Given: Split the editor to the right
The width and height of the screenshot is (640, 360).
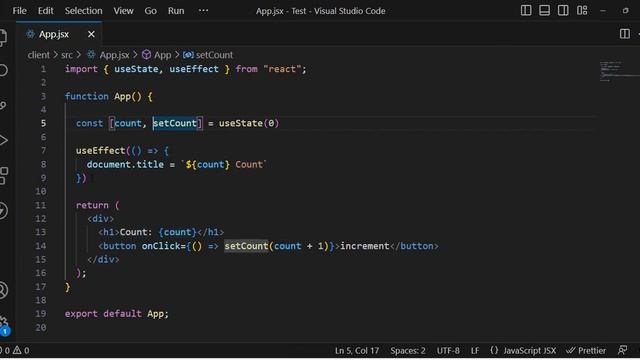Looking at the screenshot, I should (624, 34).
